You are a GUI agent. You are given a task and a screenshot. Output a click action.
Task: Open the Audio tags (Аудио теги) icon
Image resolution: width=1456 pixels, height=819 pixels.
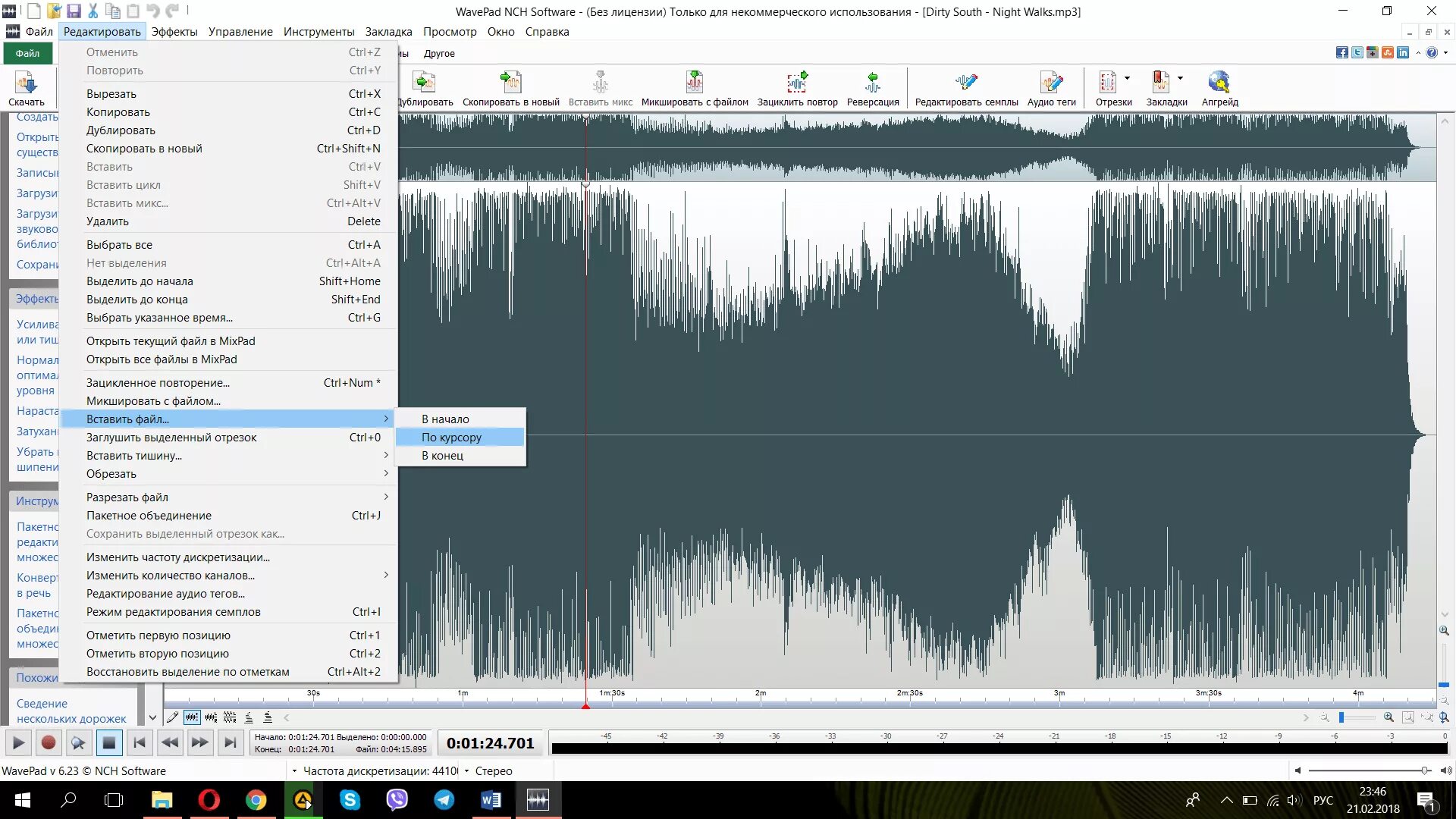(x=1051, y=83)
